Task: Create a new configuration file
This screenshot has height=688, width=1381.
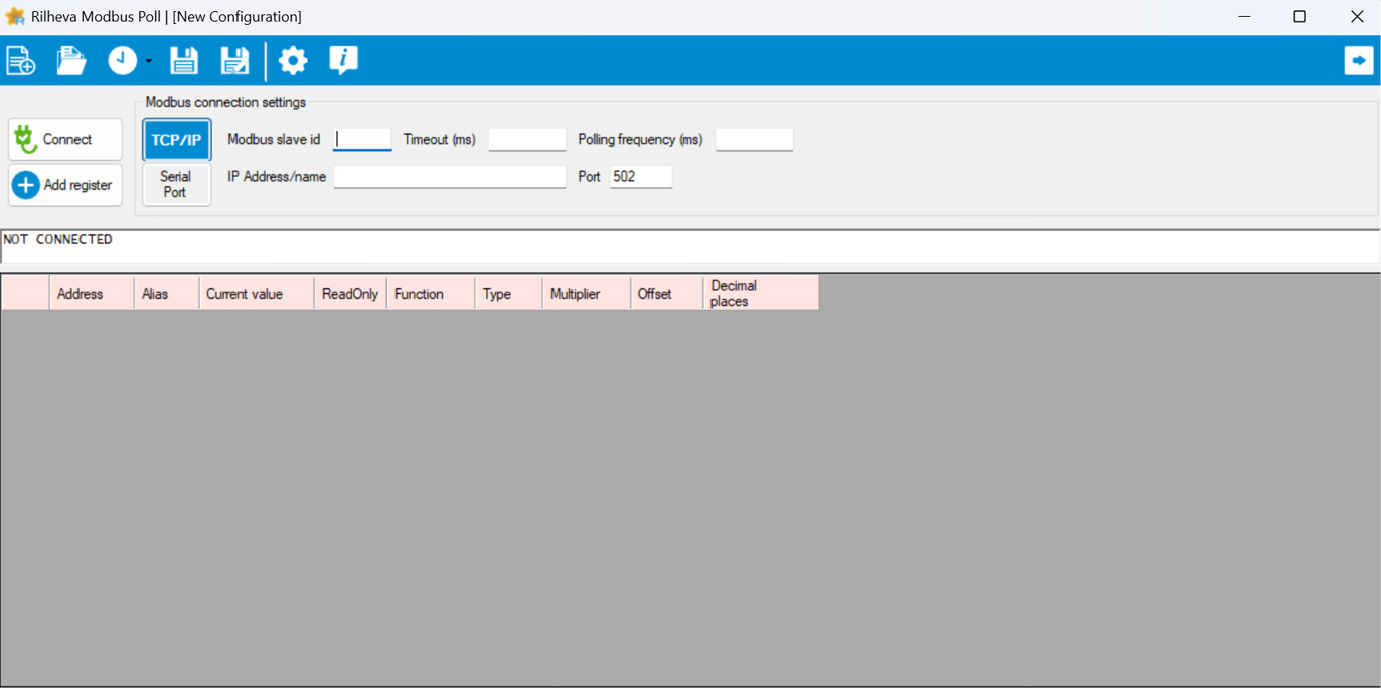Action: (x=21, y=61)
